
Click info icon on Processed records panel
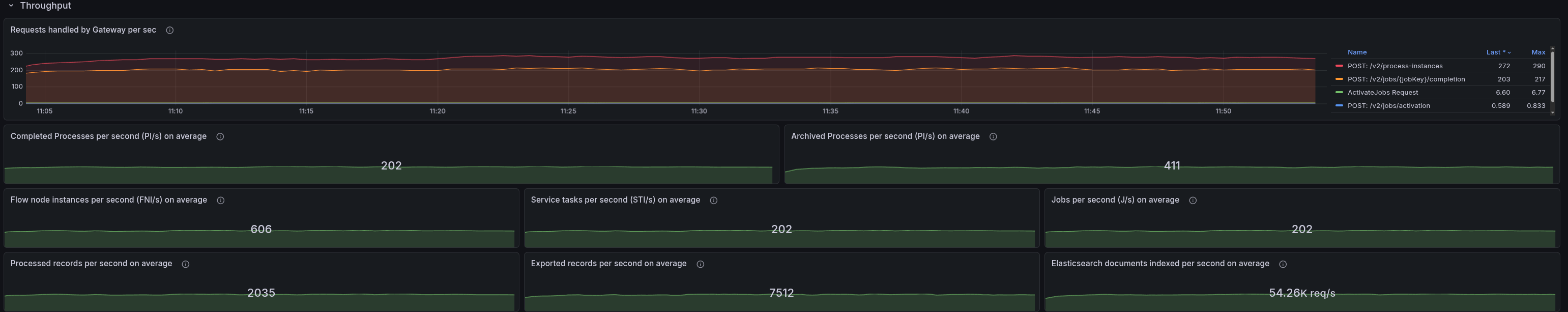pos(186,264)
